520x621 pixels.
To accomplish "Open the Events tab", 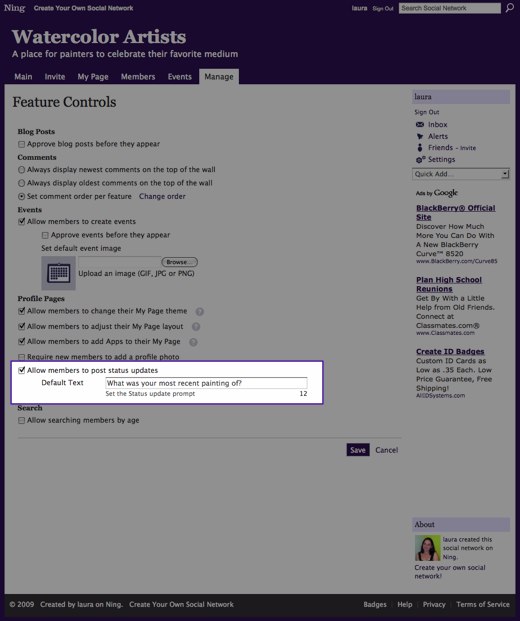I will point(179,77).
